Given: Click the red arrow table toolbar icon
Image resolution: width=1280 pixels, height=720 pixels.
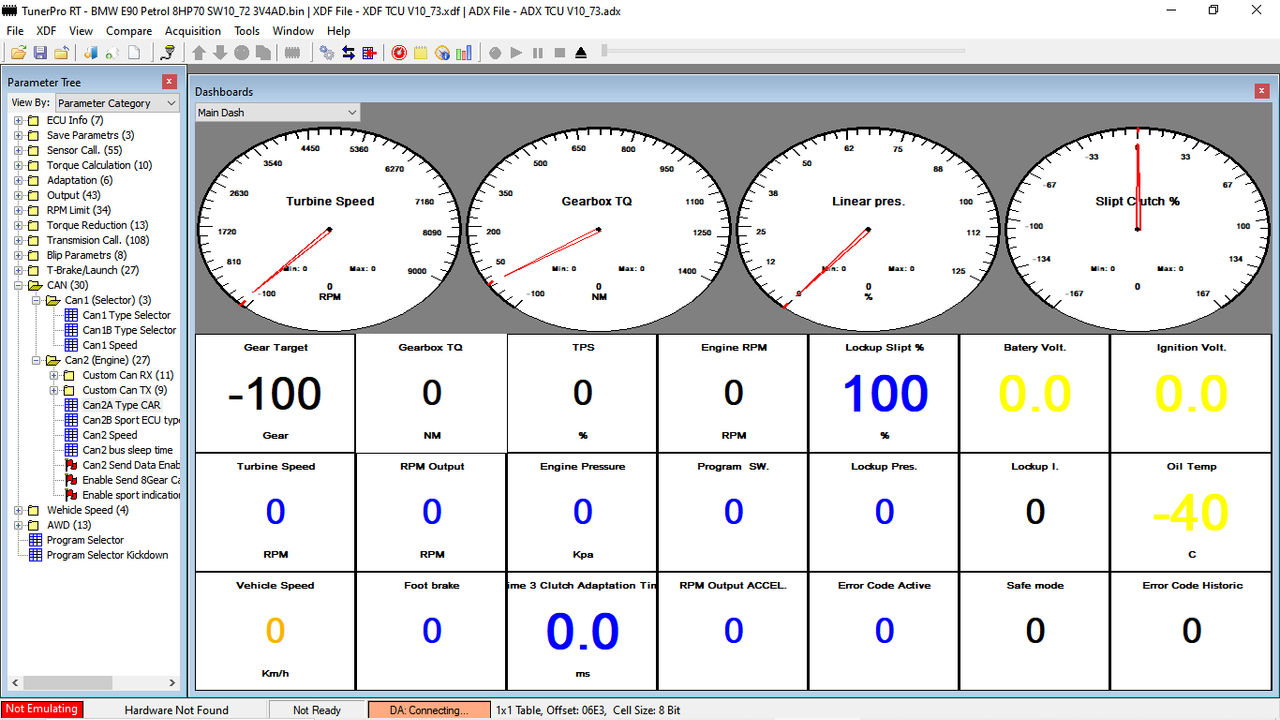Looking at the screenshot, I should tap(369, 53).
